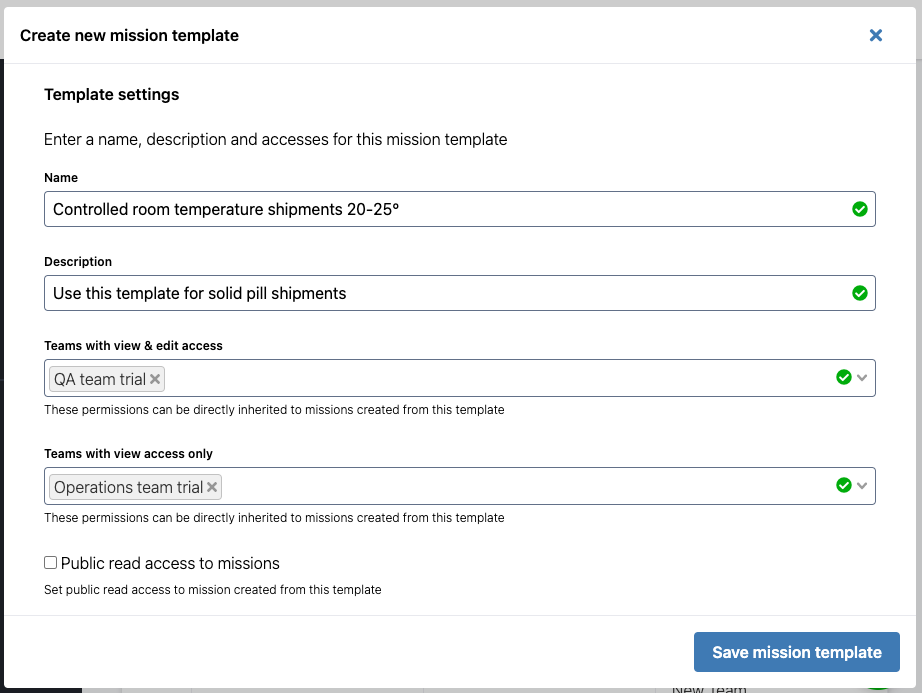Close the Create new mission template dialog
The image size is (922, 693).
coord(875,35)
